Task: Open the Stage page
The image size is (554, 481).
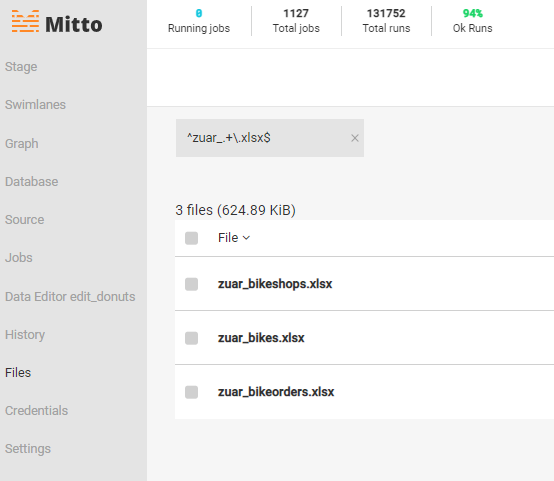Action: coord(21,66)
